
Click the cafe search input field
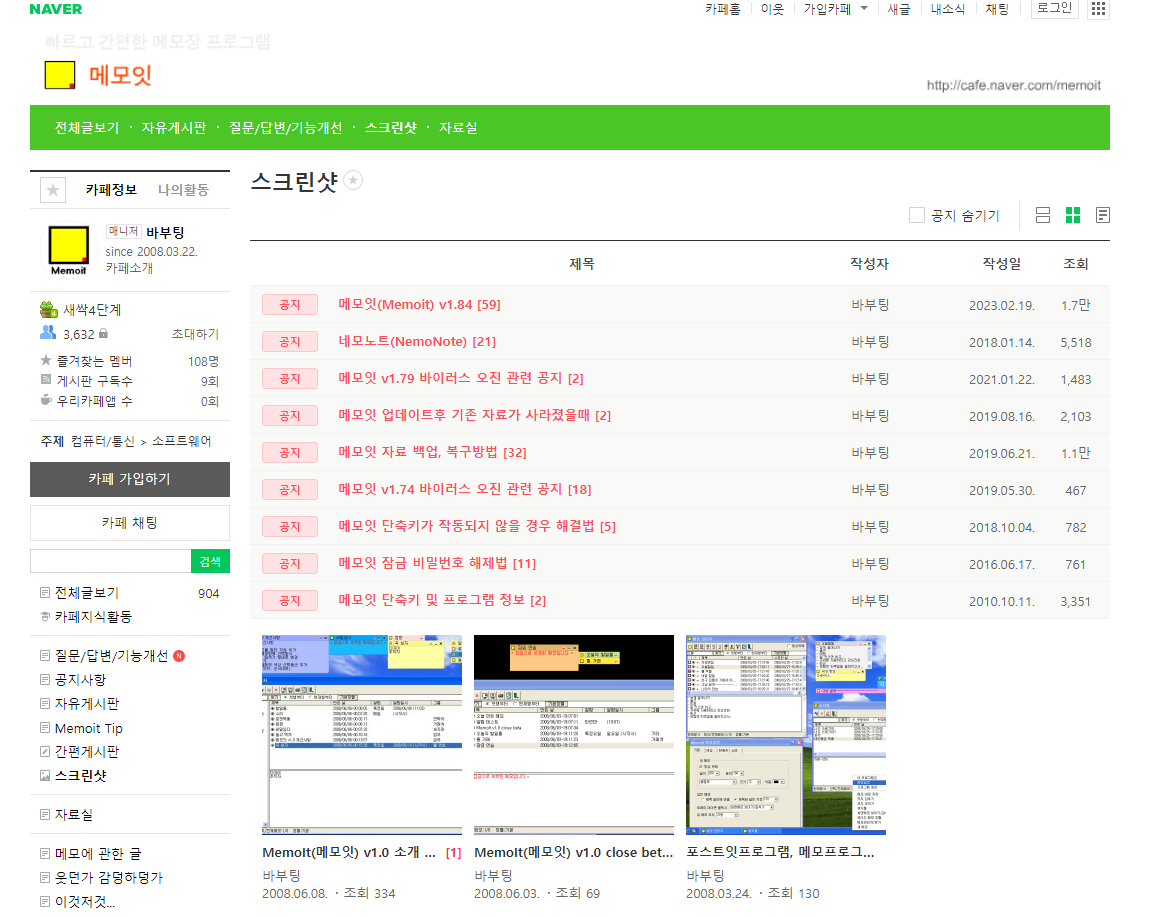pyautogui.click(x=110, y=561)
